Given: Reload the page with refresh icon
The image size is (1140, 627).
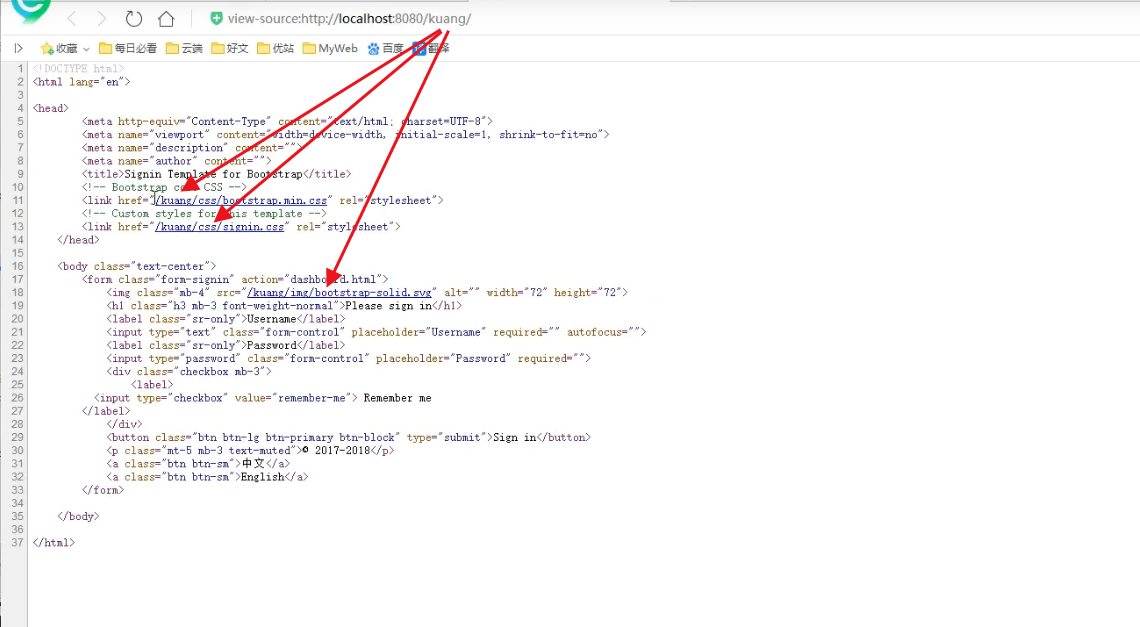Looking at the screenshot, I should tap(134, 18).
